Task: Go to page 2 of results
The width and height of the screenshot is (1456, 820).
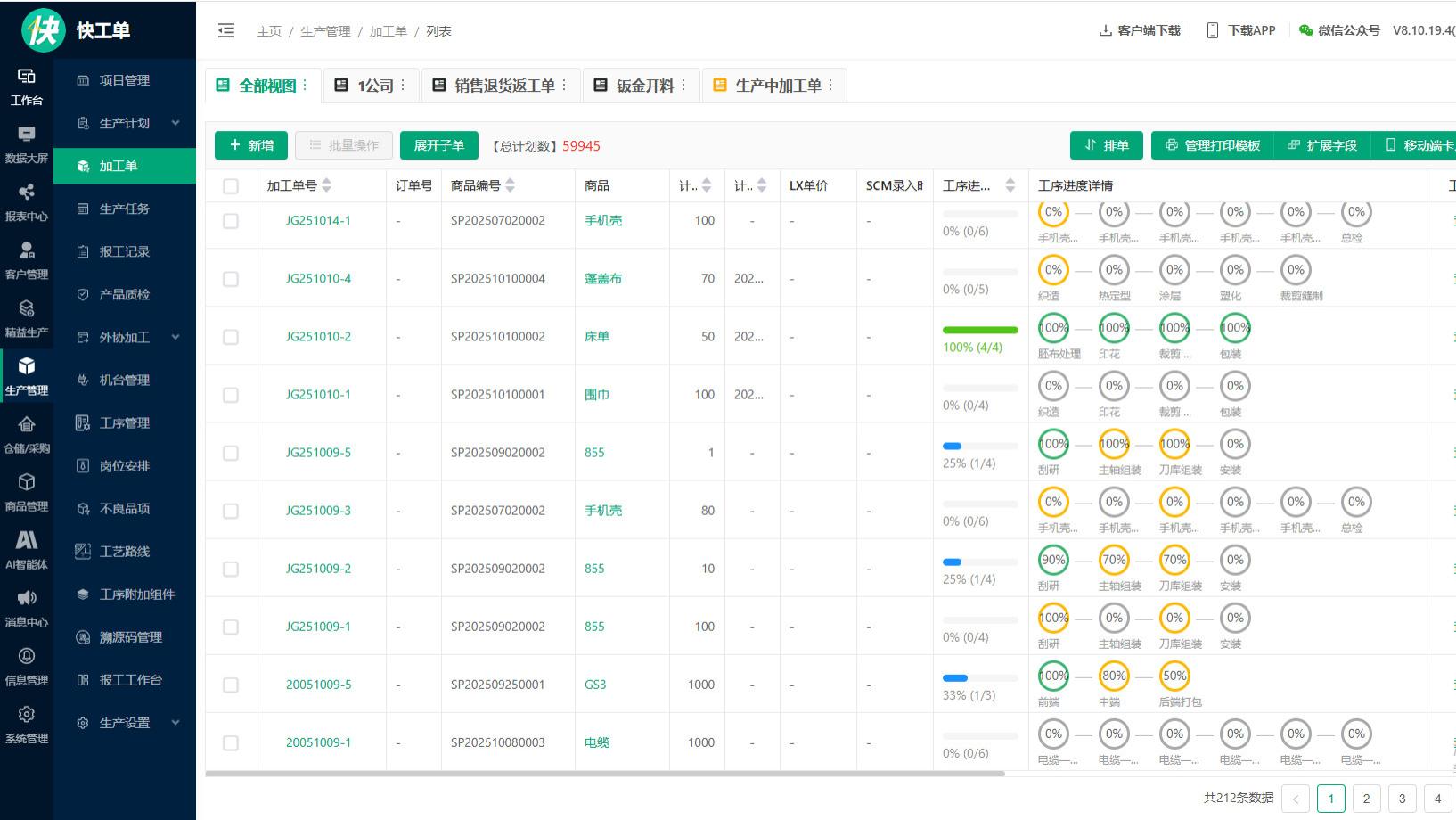Action: click(1366, 799)
